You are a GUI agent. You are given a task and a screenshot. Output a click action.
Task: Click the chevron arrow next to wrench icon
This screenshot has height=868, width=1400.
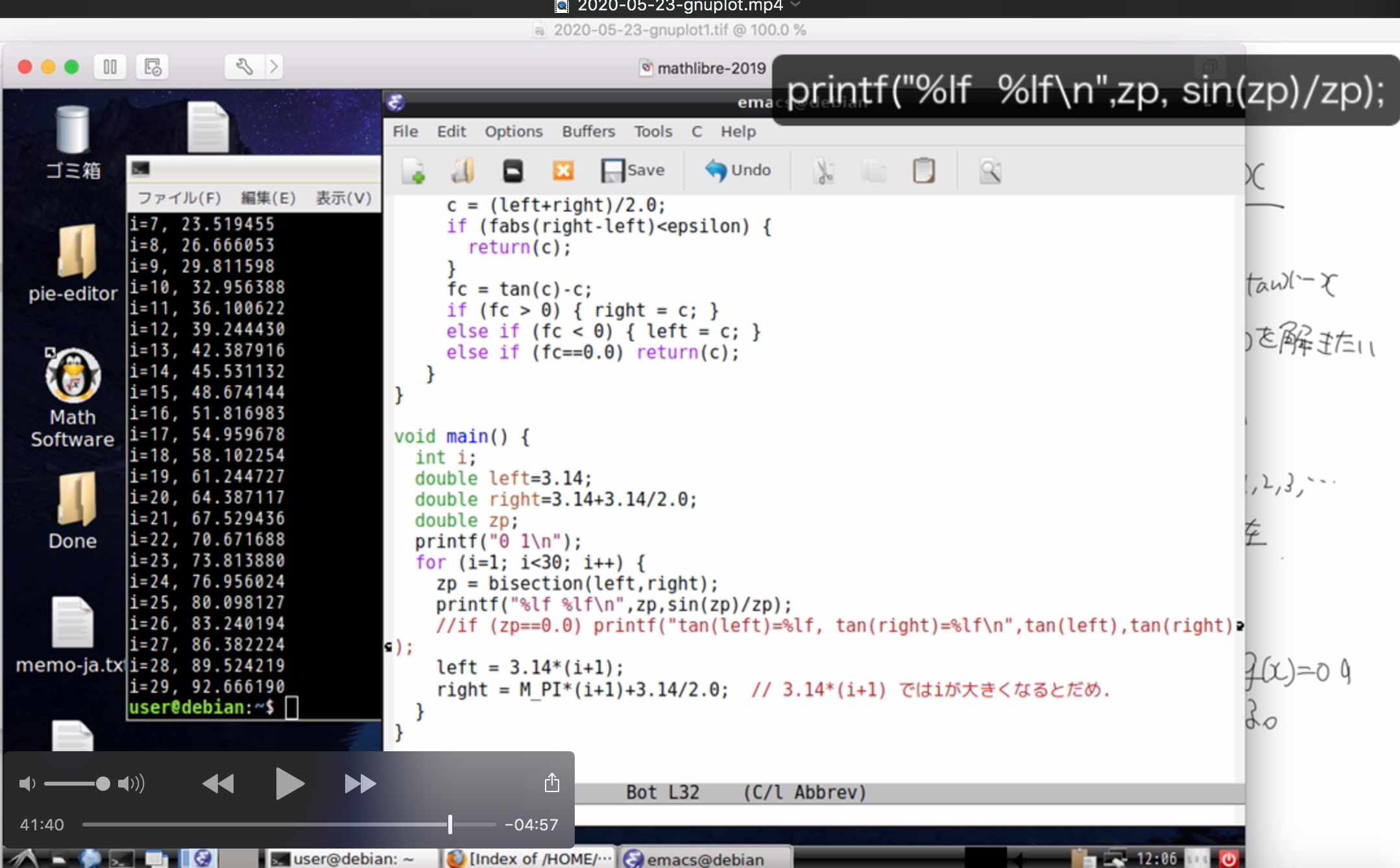coord(274,66)
